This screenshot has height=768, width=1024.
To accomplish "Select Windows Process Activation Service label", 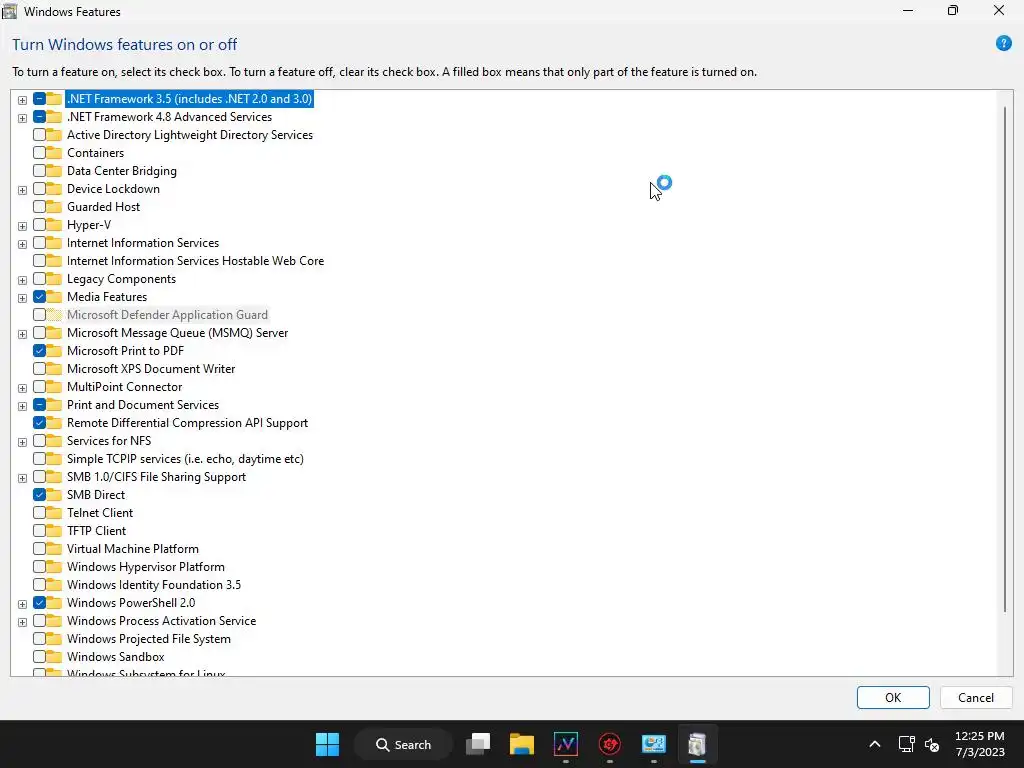I will [x=161, y=621].
